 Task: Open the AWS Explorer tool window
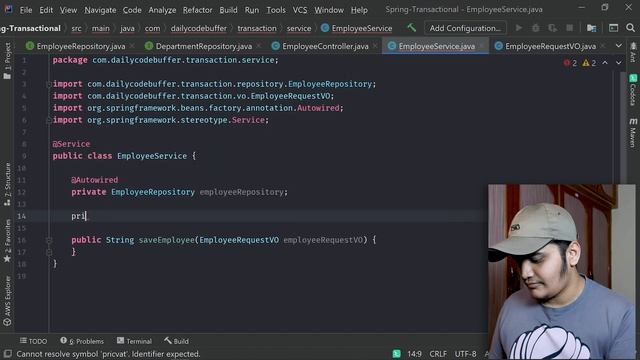(7, 300)
